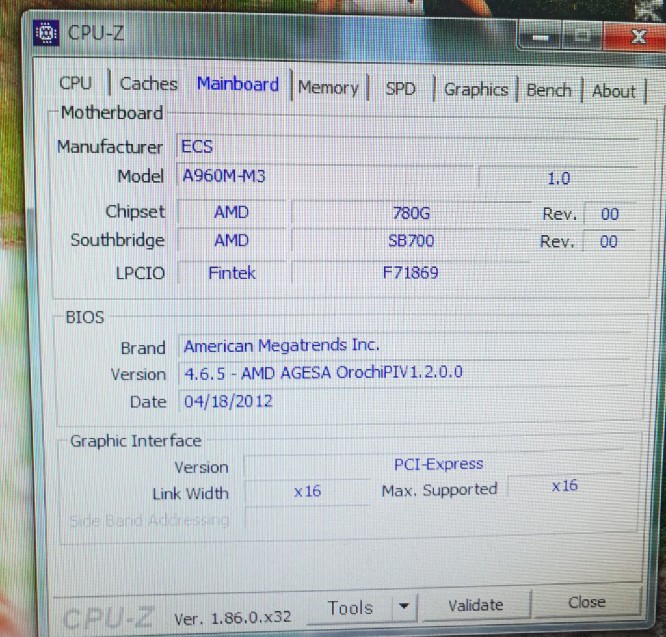Image resolution: width=666 pixels, height=637 pixels.
Task: Open the Bench tab
Action: [549, 90]
